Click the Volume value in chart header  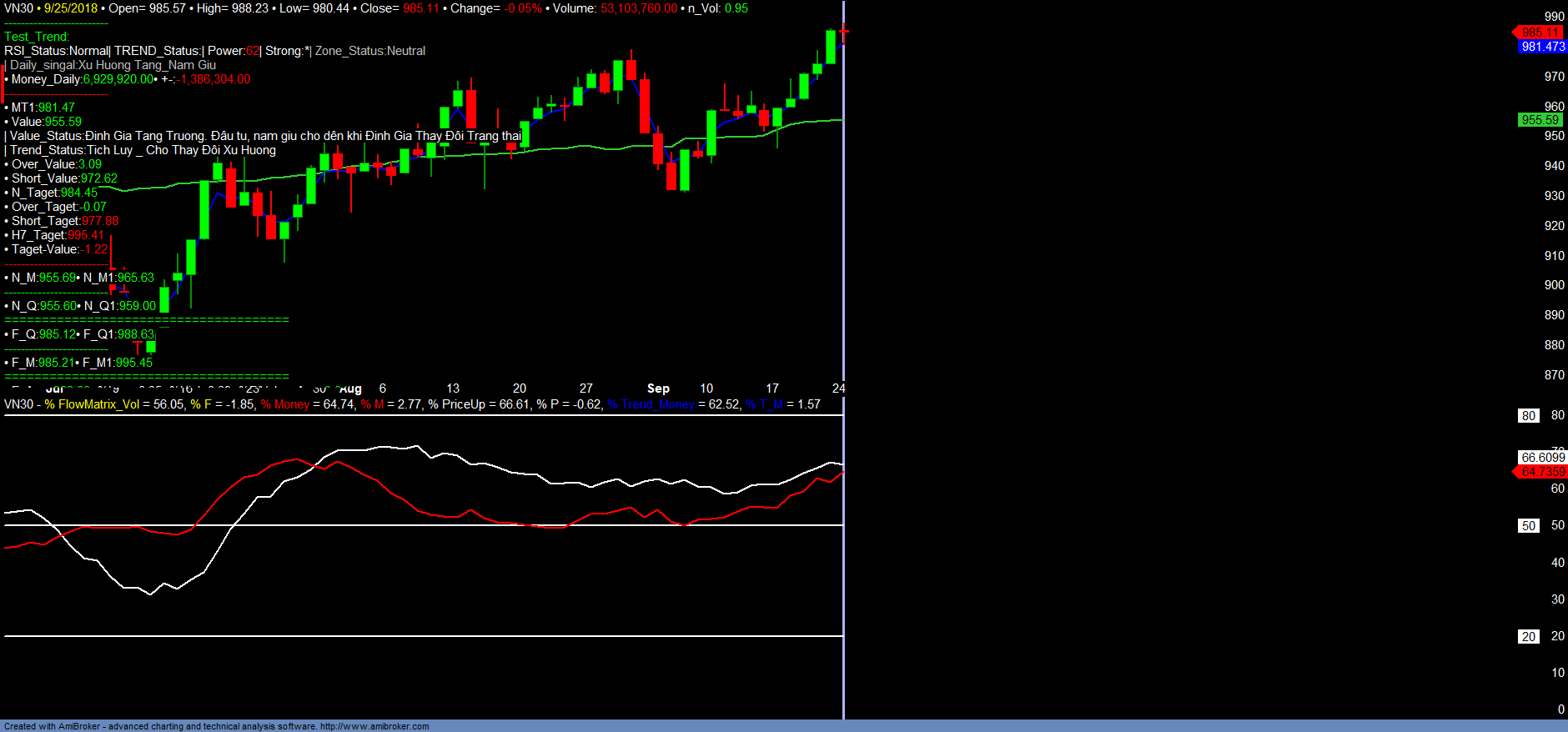click(x=638, y=8)
